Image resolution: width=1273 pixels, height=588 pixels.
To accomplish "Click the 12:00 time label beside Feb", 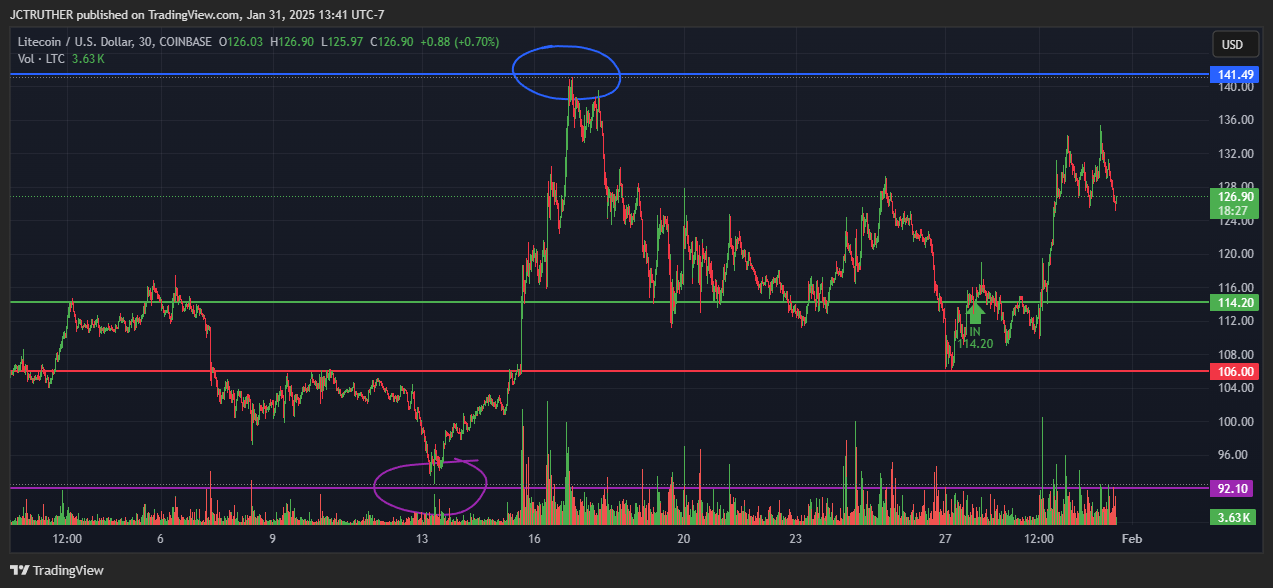I will coord(1040,539).
